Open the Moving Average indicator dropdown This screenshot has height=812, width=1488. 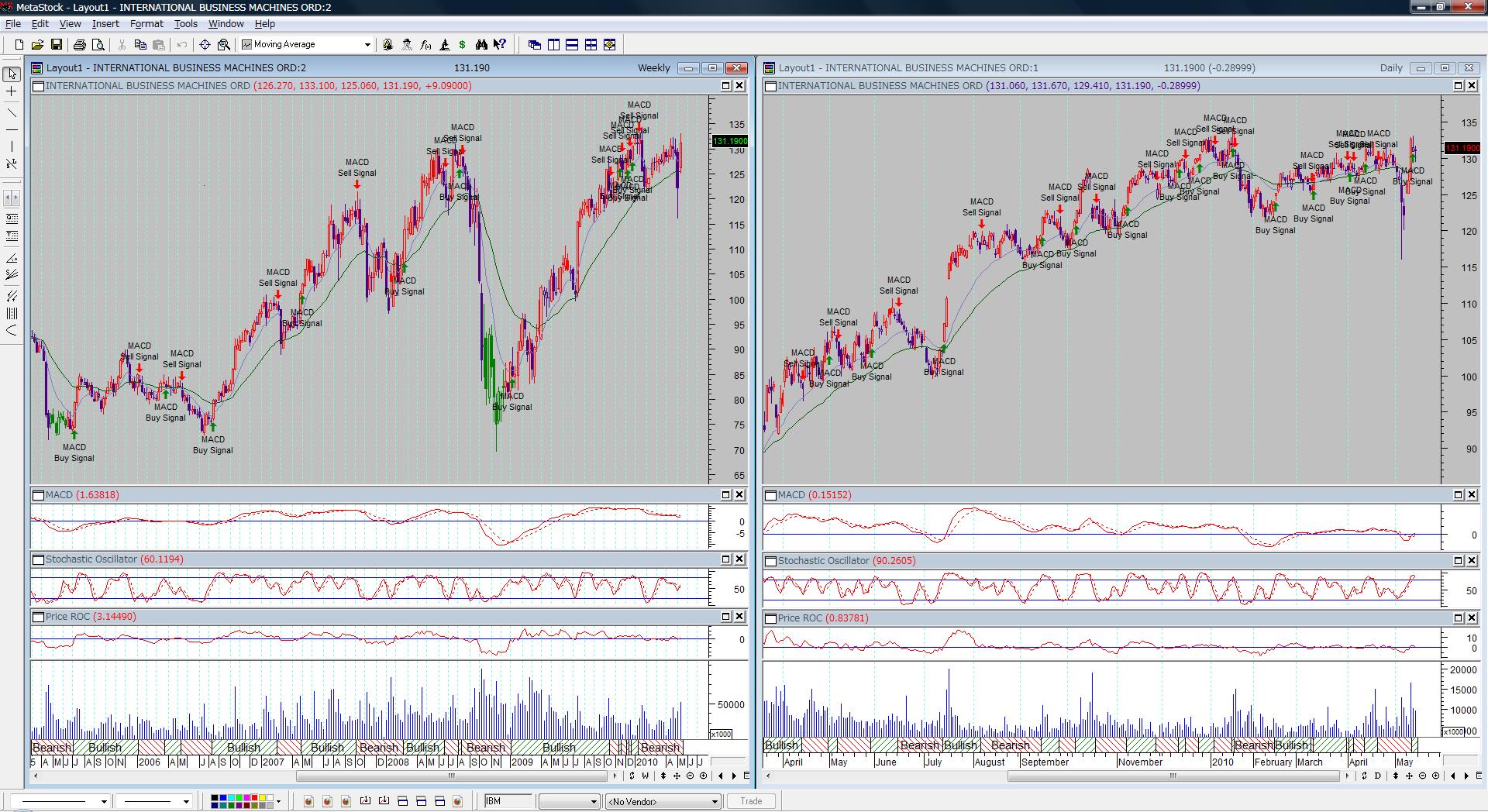(x=367, y=45)
